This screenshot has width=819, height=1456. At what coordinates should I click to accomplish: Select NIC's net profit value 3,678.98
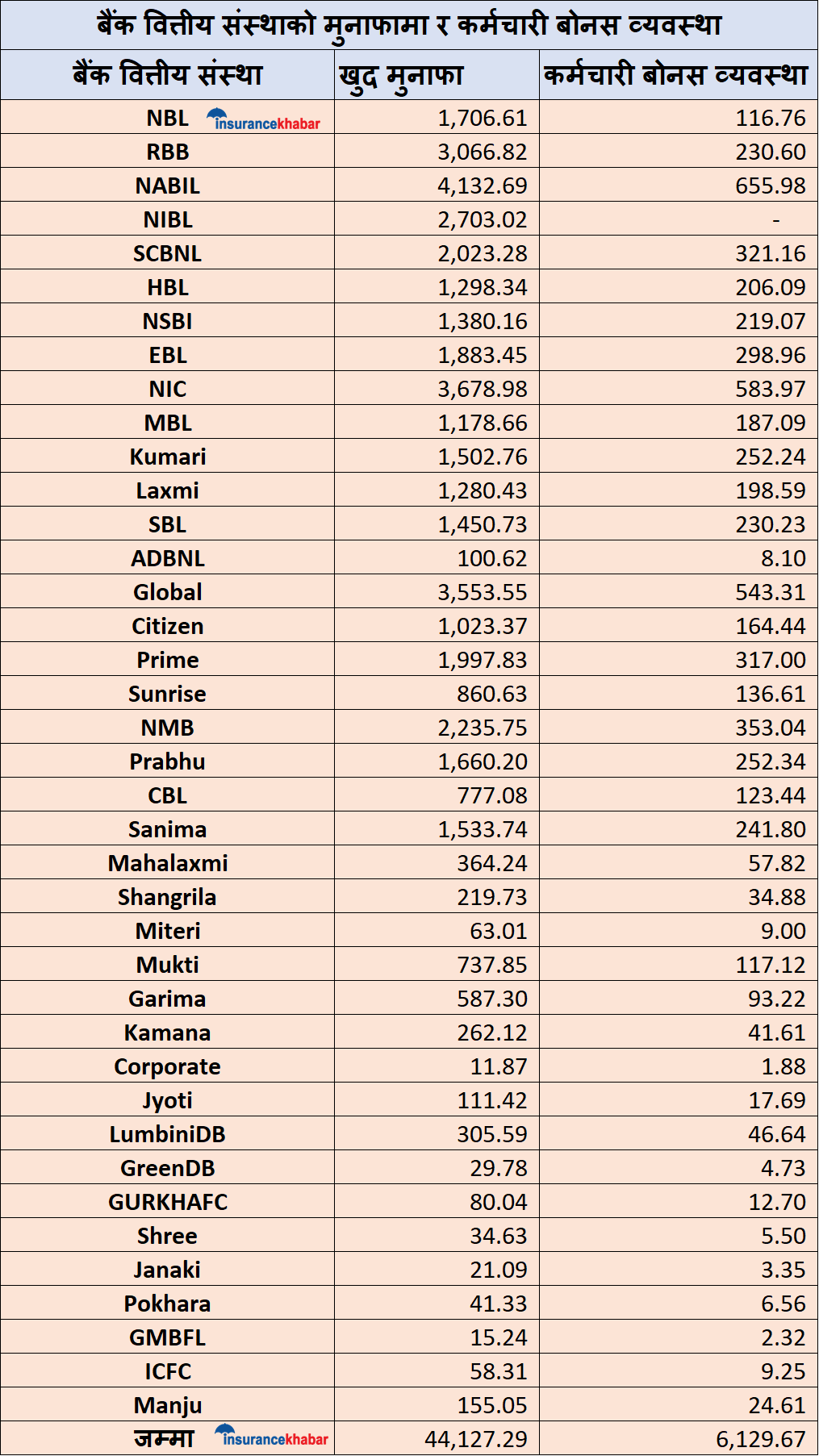(x=483, y=389)
